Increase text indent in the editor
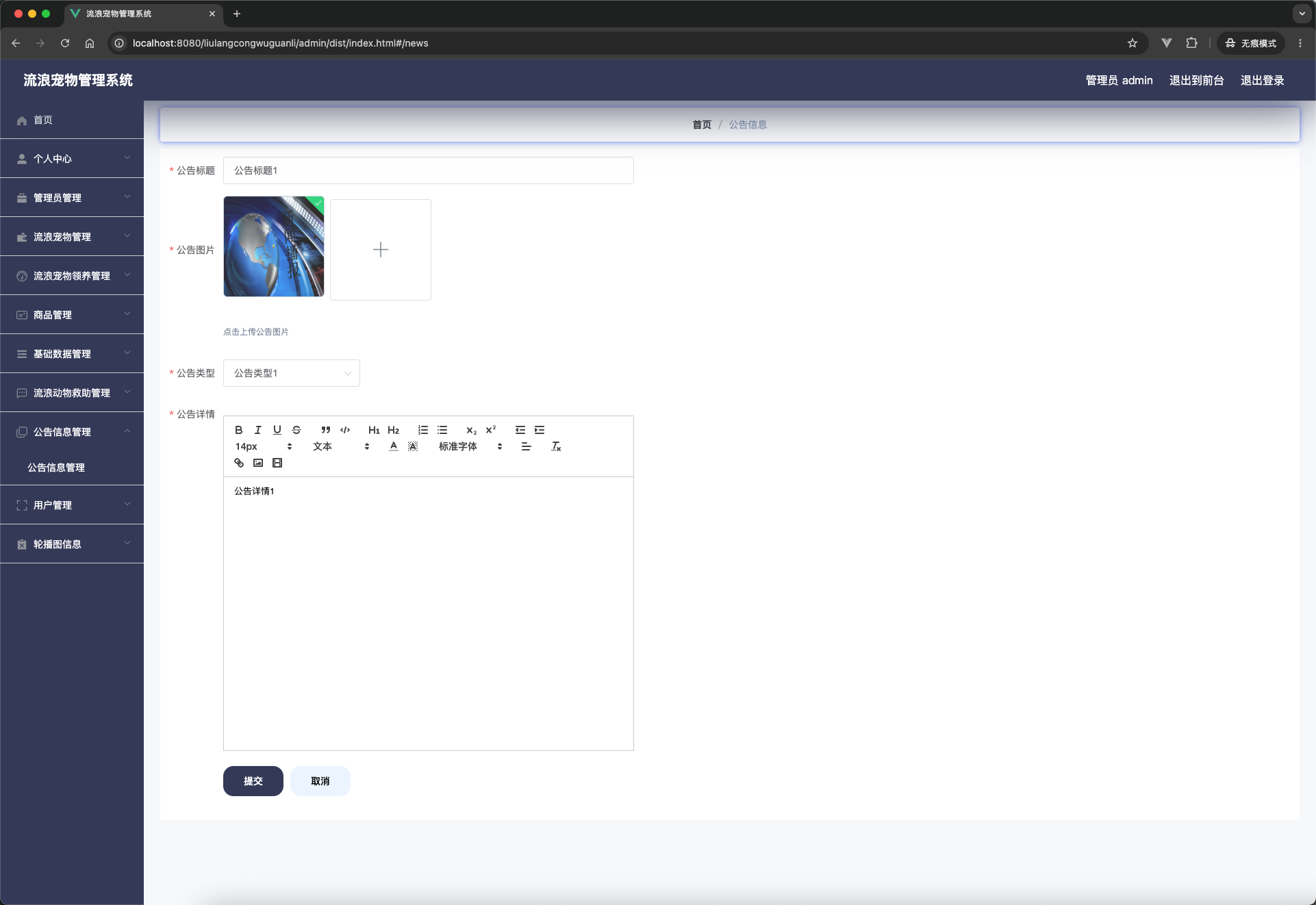The height and width of the screenshot is (905, 1316). click(x=540, y=430)
